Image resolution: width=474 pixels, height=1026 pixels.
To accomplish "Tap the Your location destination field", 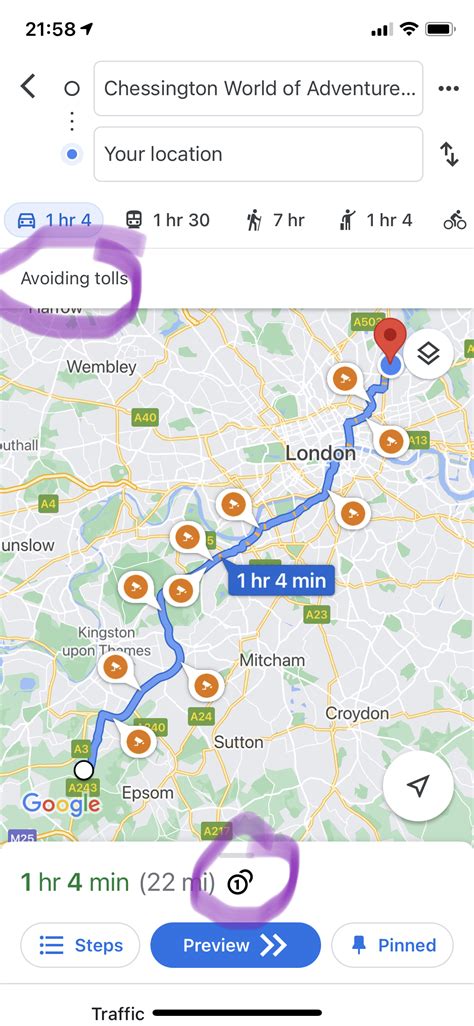I will 259,154.
